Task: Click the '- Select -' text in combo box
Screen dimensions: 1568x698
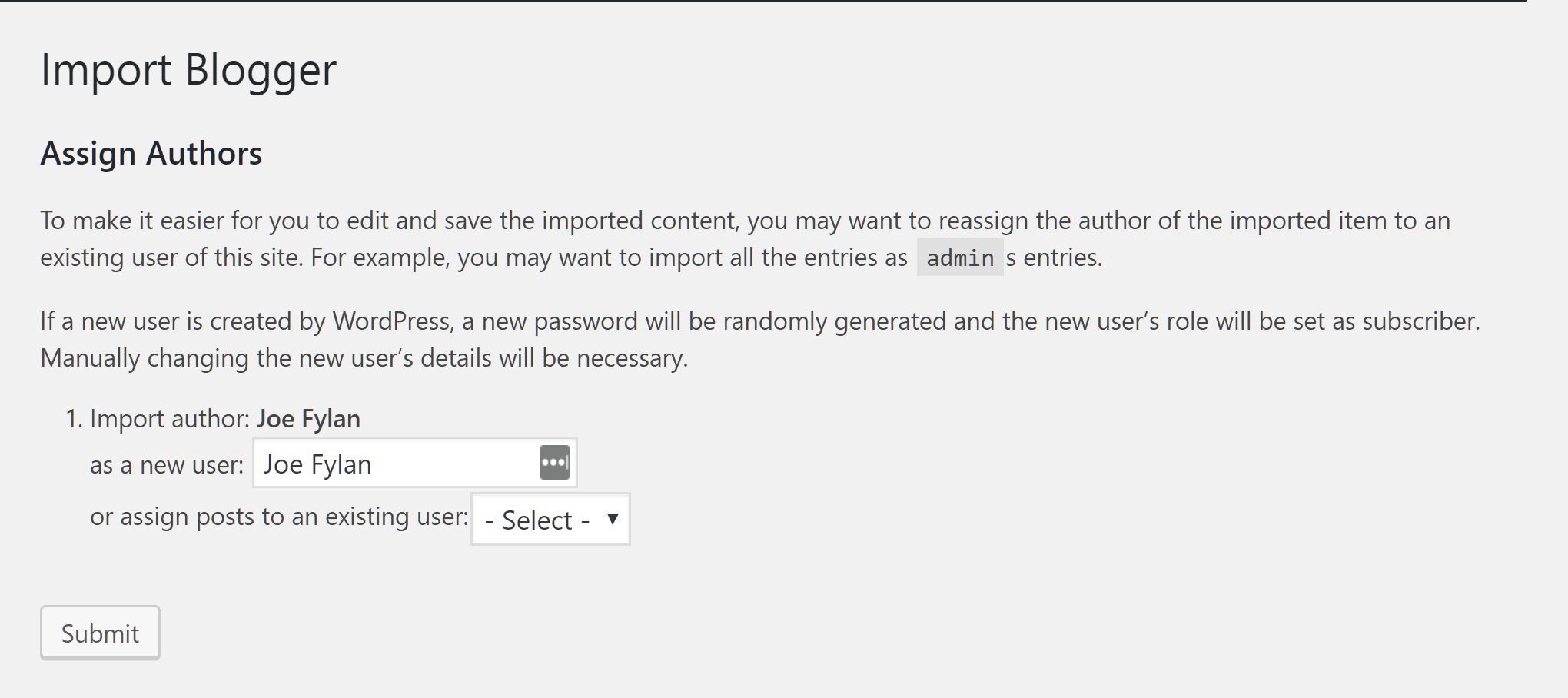Action: [x=537, y=520]
